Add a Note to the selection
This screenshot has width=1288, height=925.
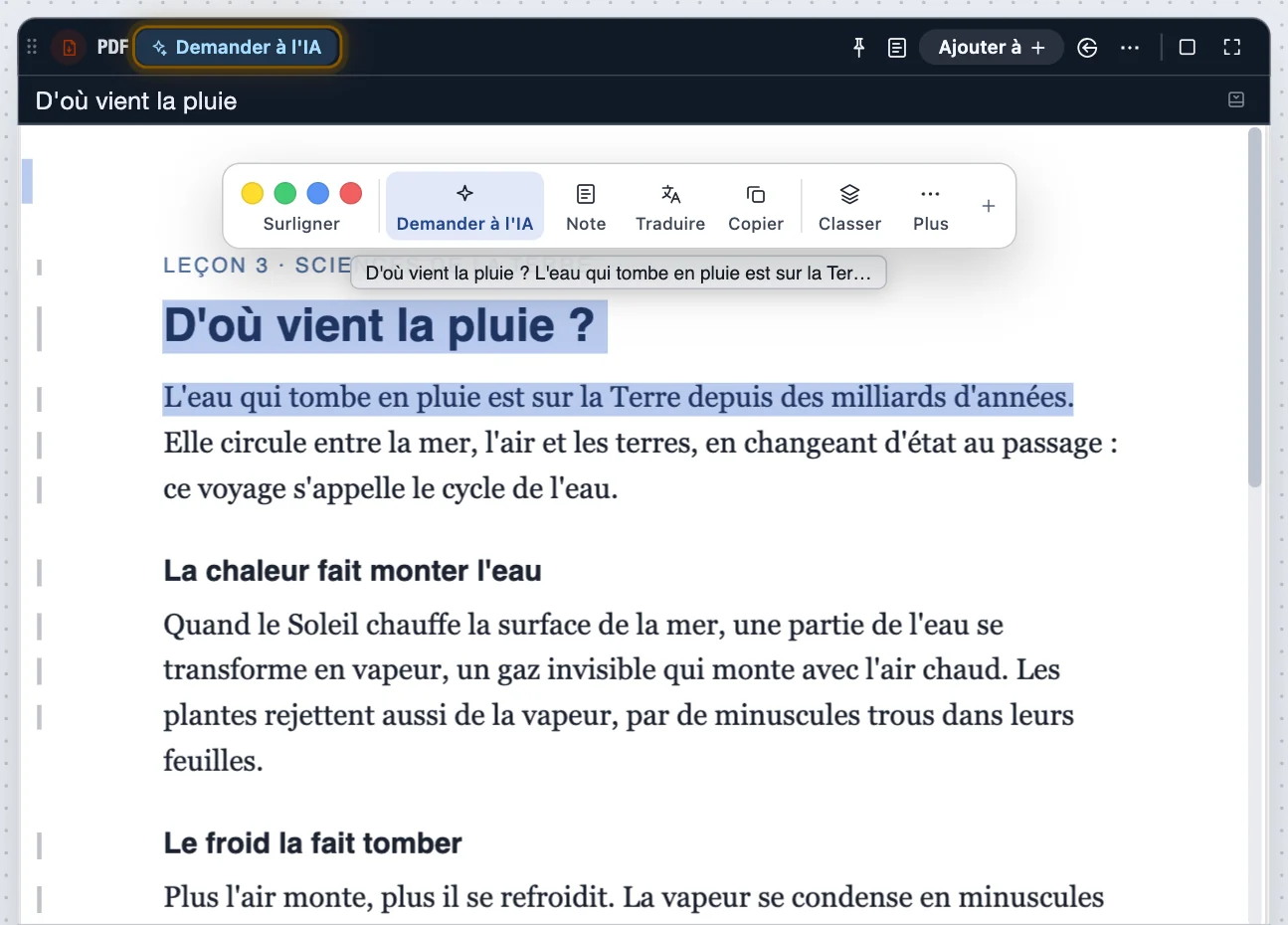point(586,206)
